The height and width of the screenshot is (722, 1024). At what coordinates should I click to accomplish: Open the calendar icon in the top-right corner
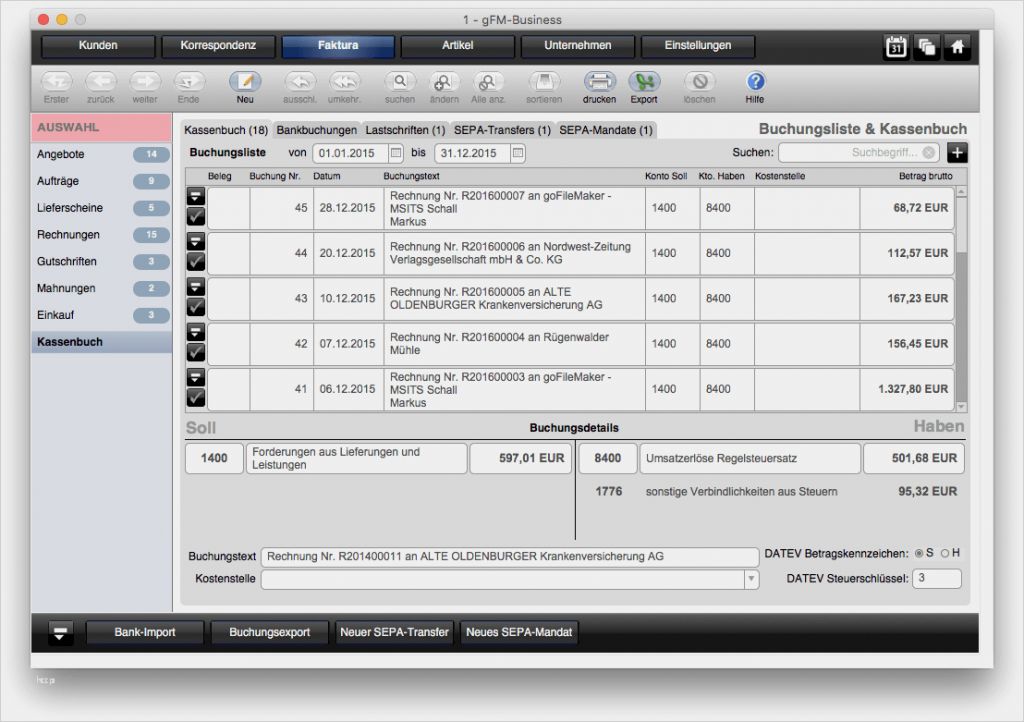(x=895, y=46)
